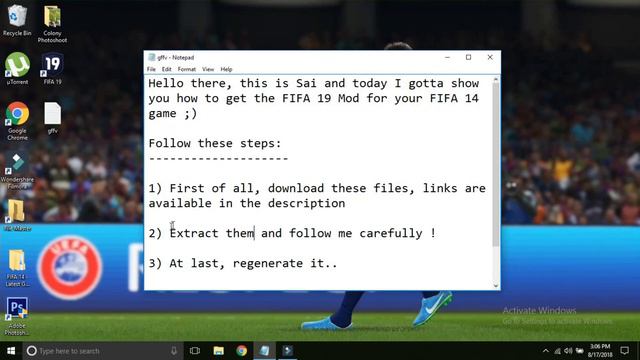
Task: Open the Notepad View menu
Action: click(x=208, y=69)
